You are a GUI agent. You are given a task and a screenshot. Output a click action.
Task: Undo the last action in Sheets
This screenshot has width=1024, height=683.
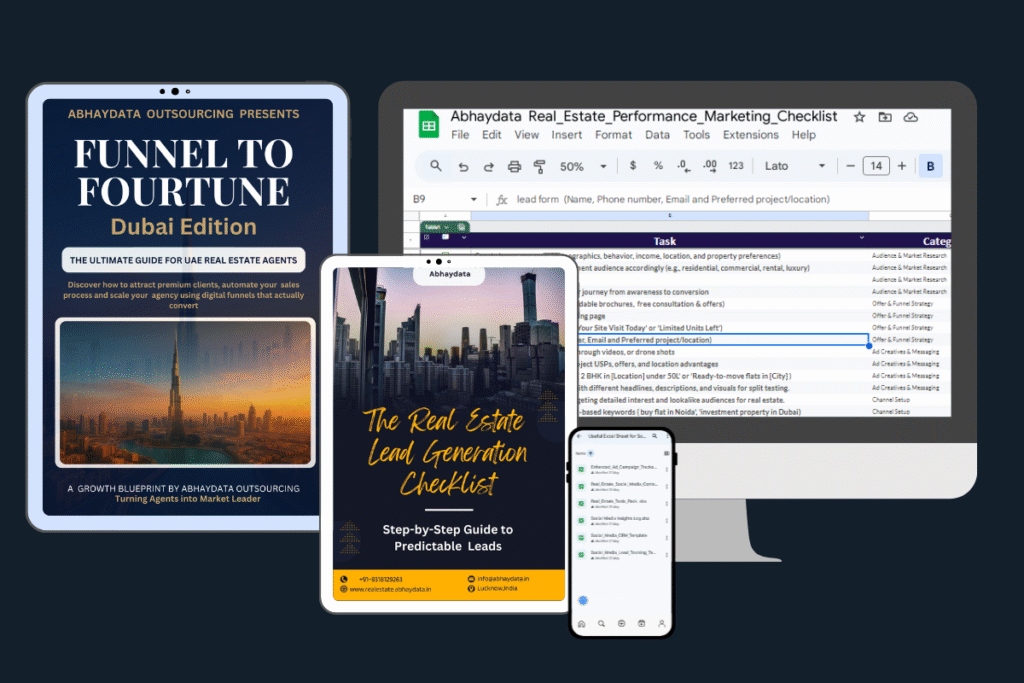pos(463,166)
